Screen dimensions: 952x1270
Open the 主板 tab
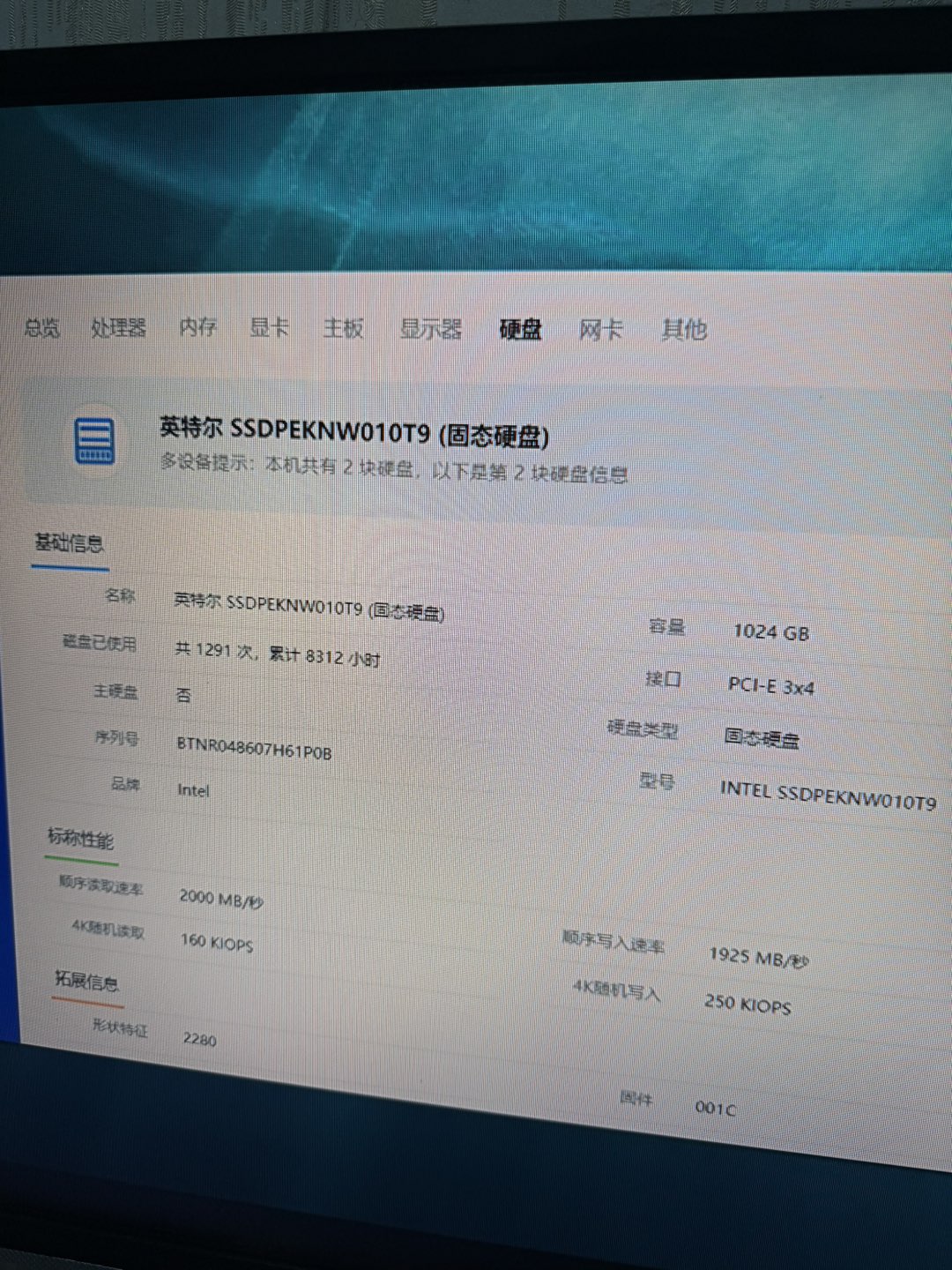[343, 328]
